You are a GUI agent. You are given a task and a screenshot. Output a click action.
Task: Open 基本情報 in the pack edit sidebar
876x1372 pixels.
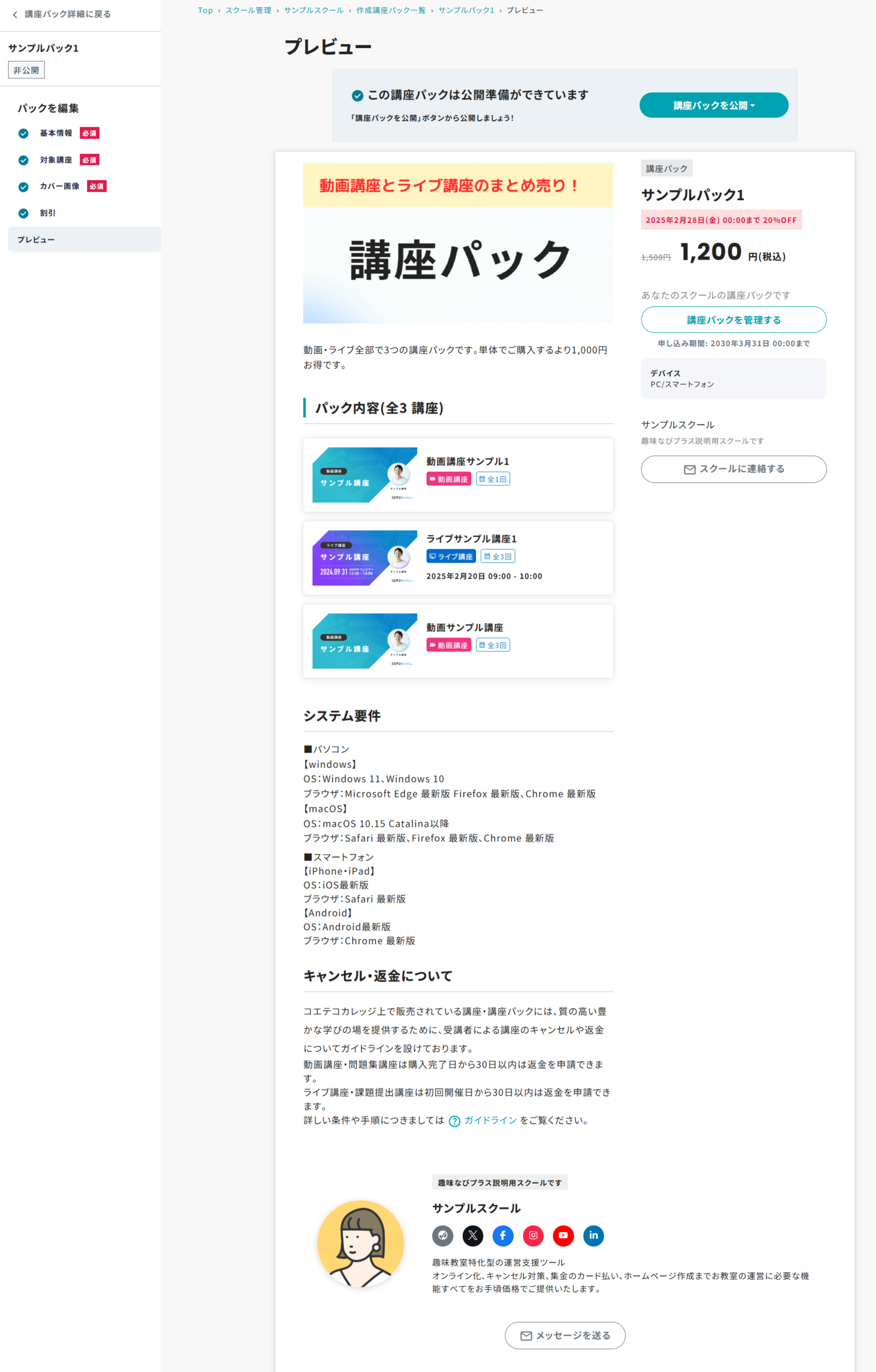(56, 133)
